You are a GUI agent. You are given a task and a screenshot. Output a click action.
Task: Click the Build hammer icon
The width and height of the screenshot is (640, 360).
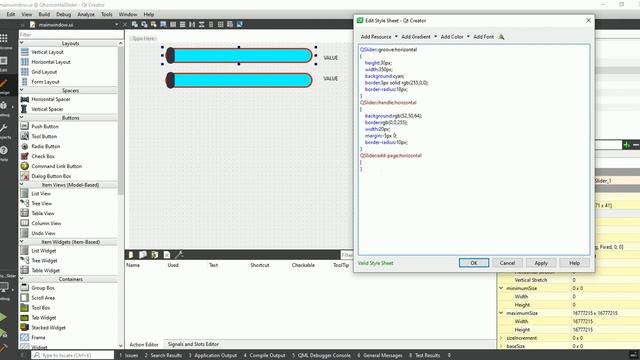coord(3,347)
